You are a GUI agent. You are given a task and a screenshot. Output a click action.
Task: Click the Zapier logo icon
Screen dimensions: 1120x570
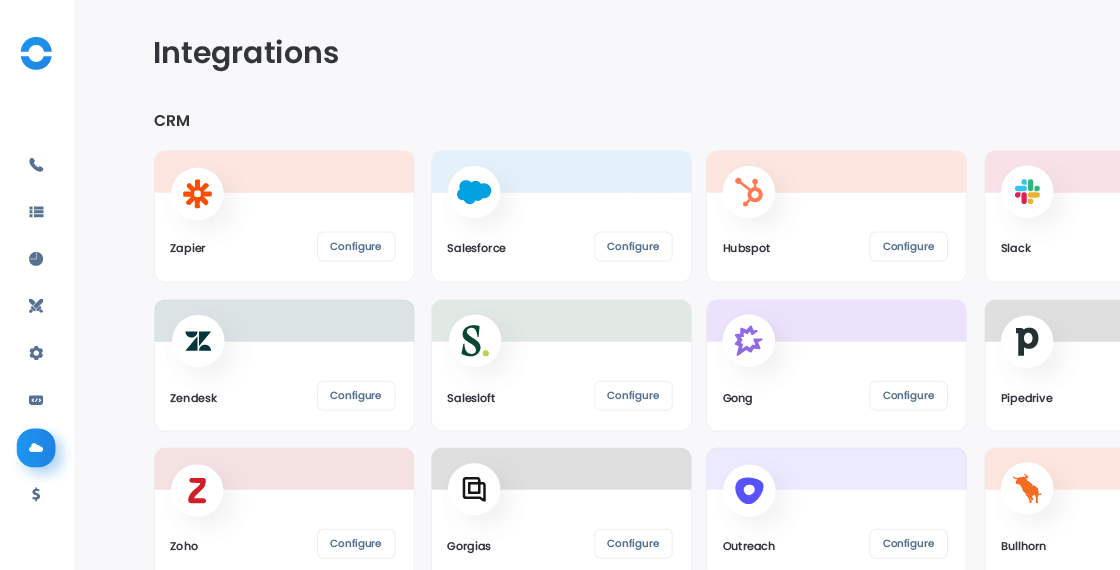point(197,194)
